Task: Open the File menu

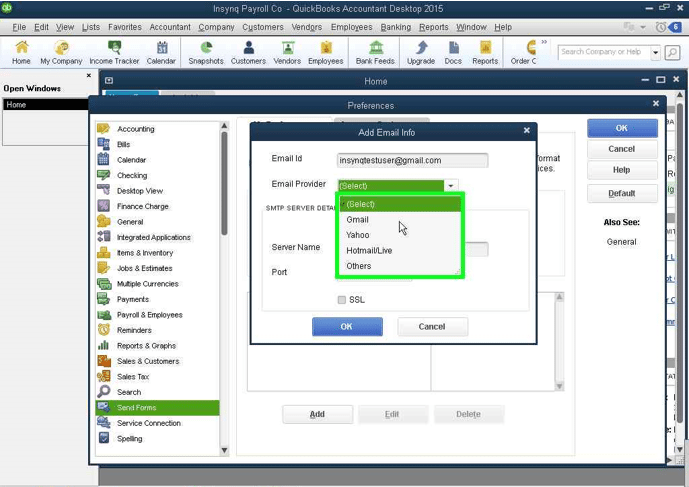Action: pyautogui.click(x=19, y=27)
